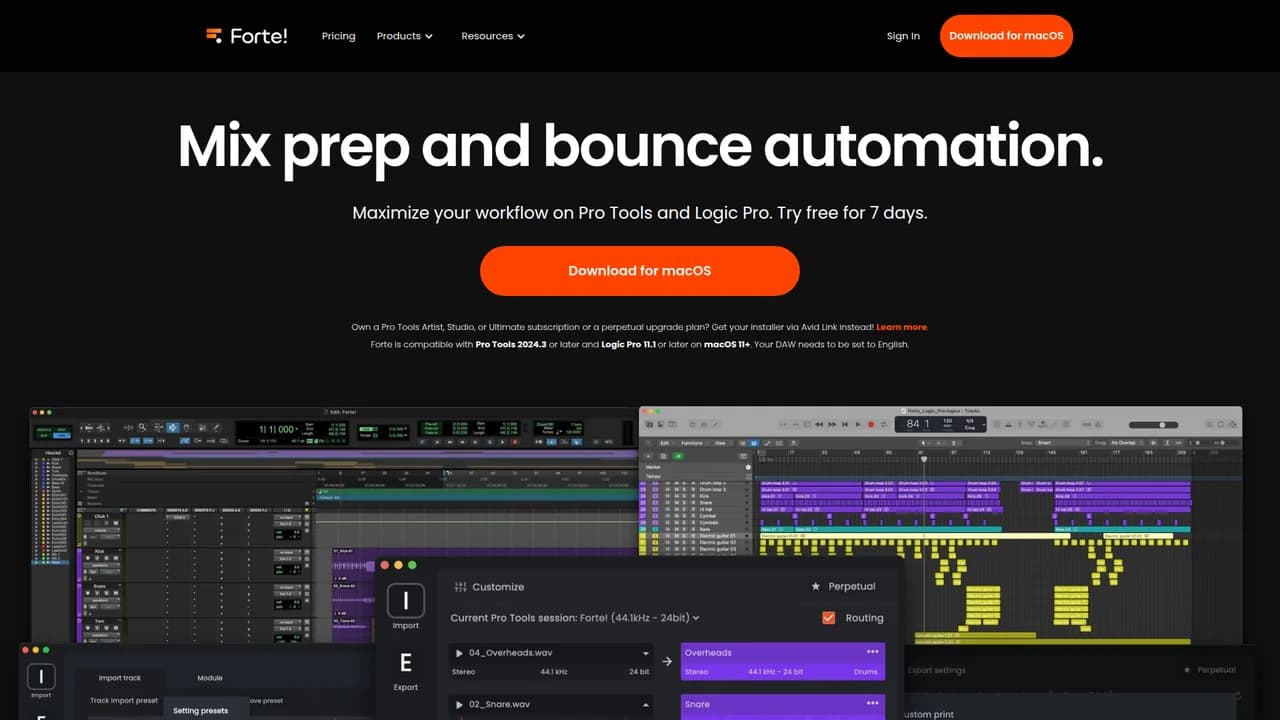Select the Pro Tools Smart/Grabber tool icon
Viewport: 1280px width, 720px height.
173,427
